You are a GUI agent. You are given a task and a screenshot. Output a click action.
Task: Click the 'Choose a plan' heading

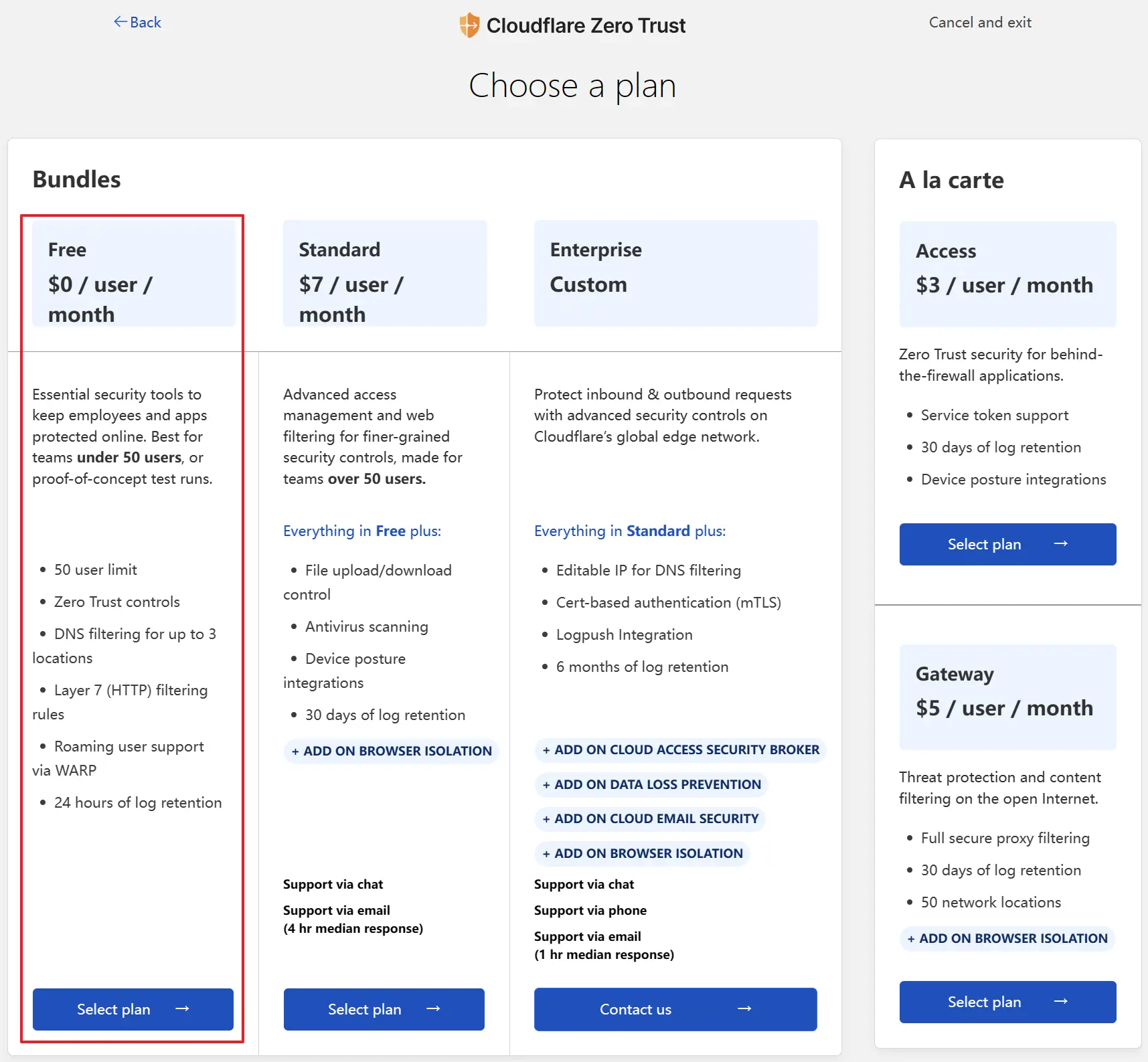click(572, 86)
